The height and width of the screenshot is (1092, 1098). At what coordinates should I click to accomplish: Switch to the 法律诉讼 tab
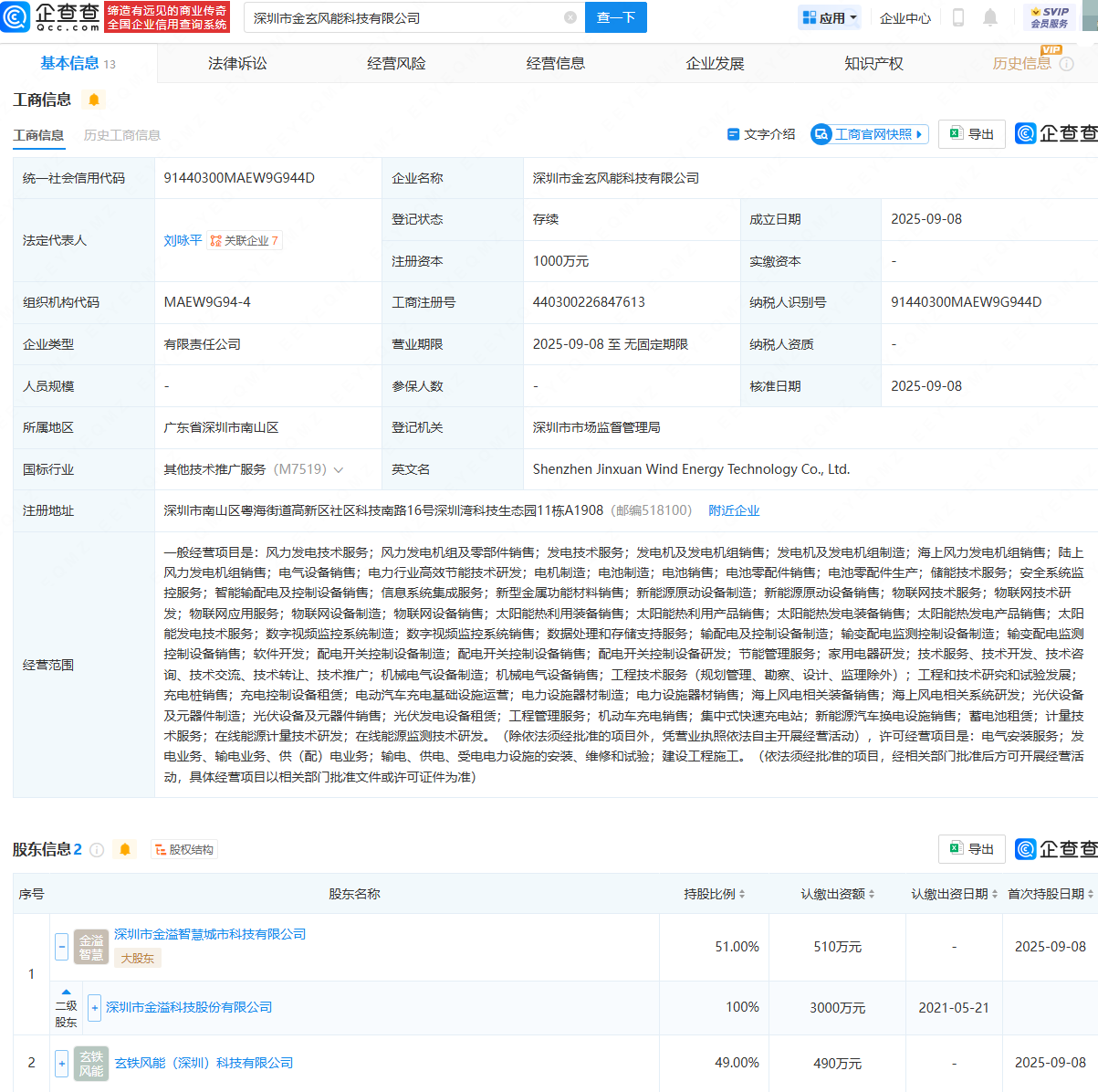(237, 64)
